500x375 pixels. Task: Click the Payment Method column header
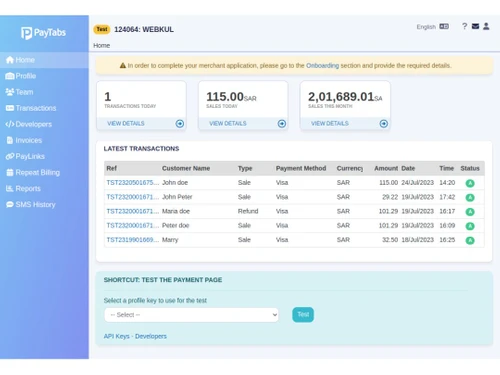click(x=301, y=168)
